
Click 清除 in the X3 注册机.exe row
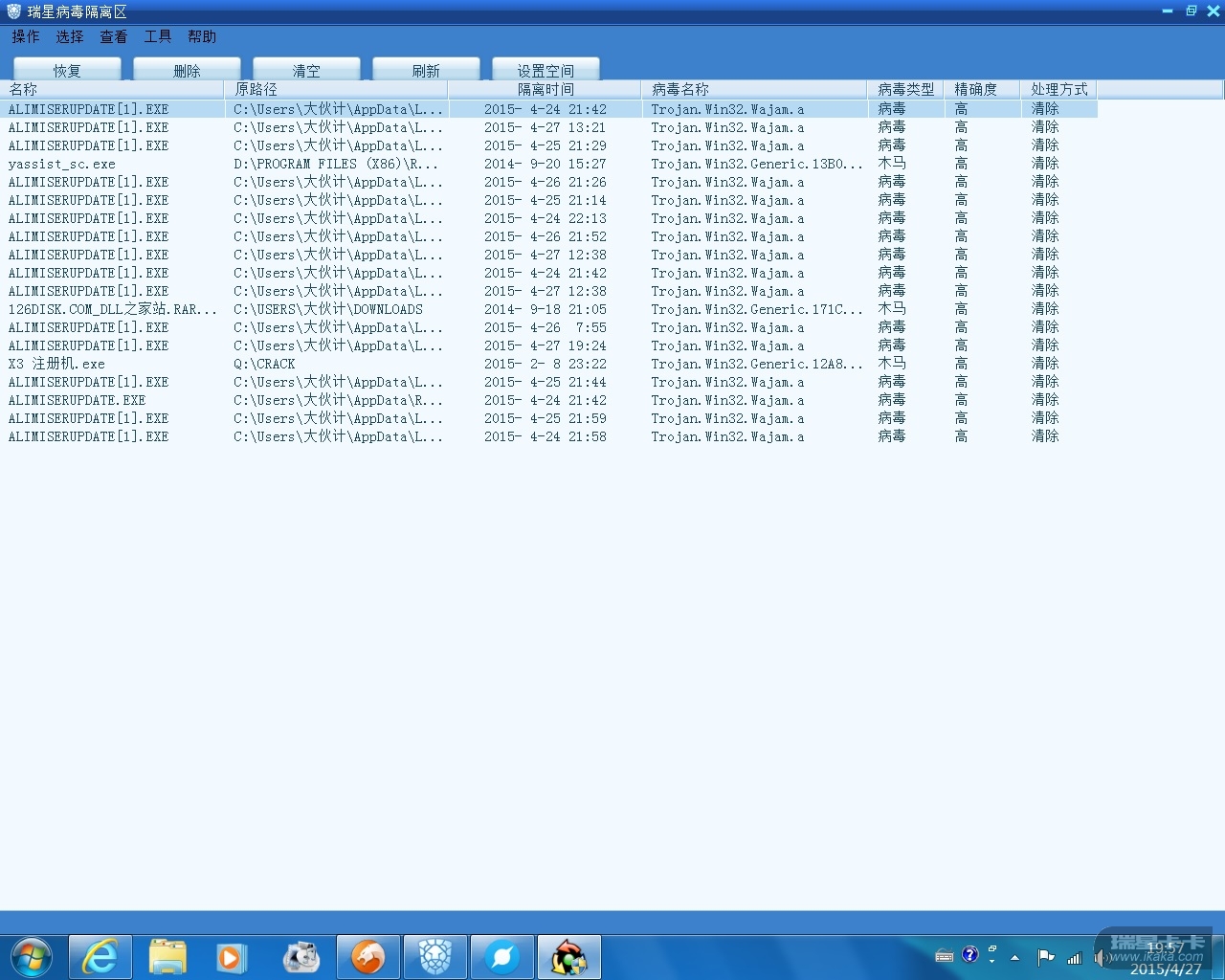[x=1045, y=364]
